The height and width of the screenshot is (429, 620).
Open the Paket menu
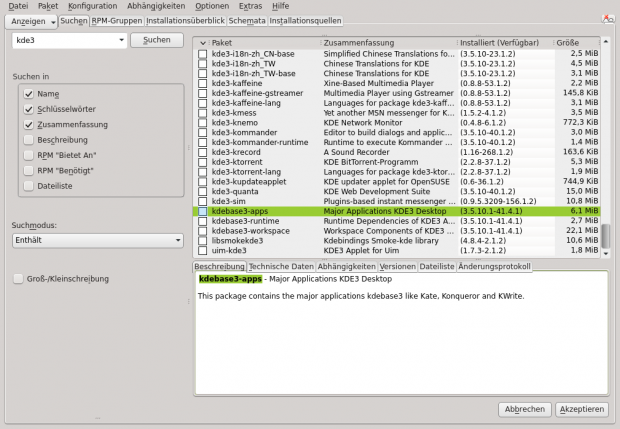tap(48, 6)
